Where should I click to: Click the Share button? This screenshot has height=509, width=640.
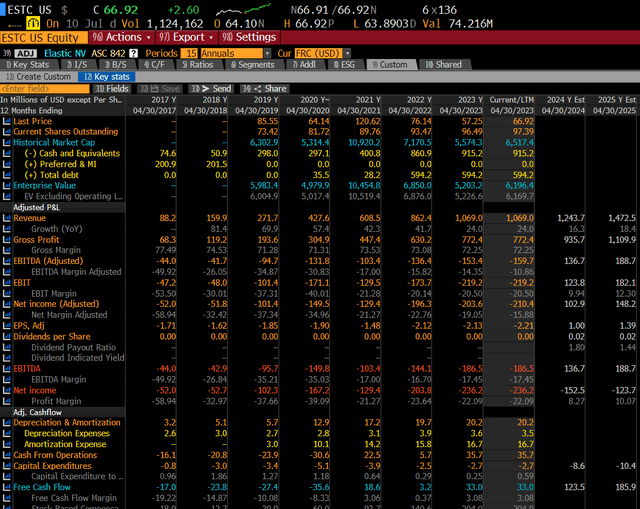[x=264, y=89]
